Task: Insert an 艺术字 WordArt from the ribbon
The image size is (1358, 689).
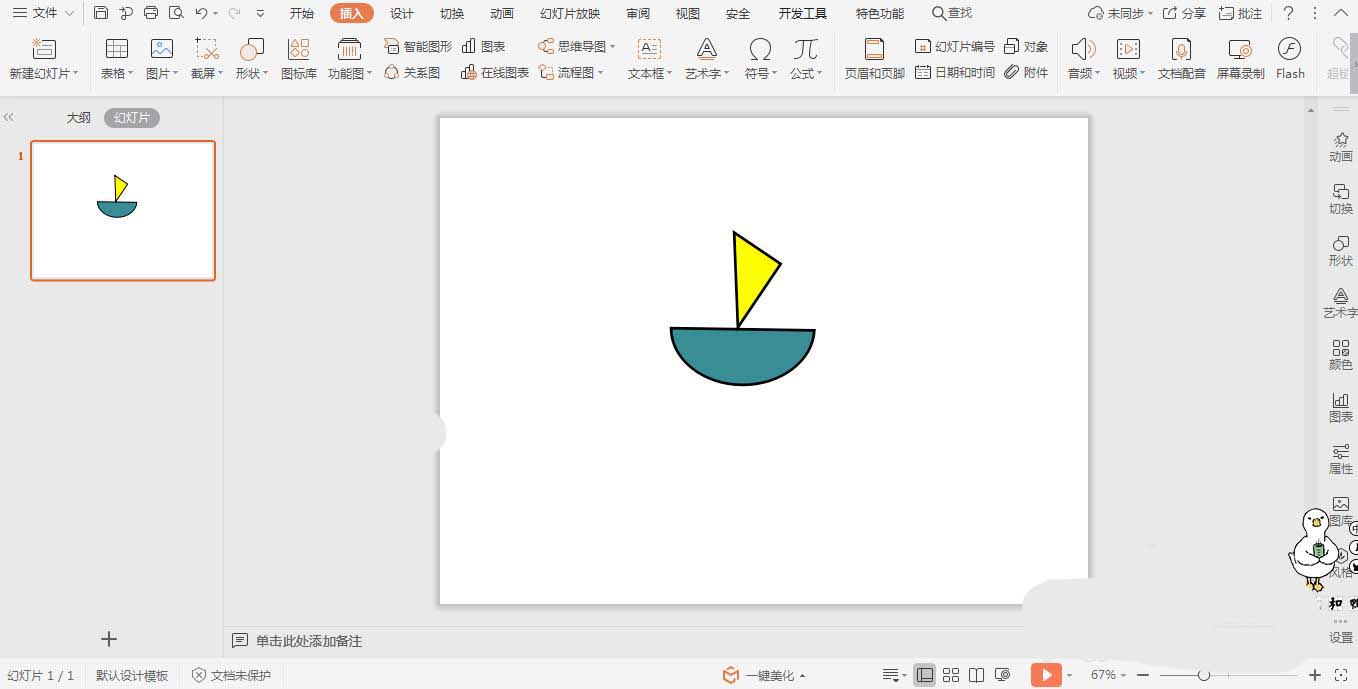Action: 706,59
